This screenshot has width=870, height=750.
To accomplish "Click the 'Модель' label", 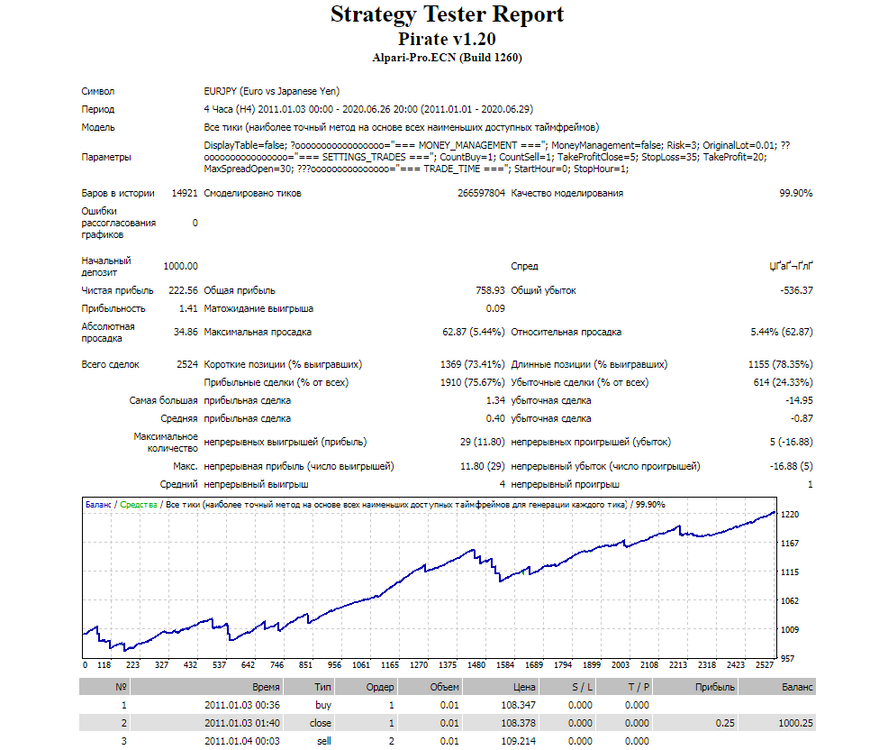I will click(x=98, y=127).
